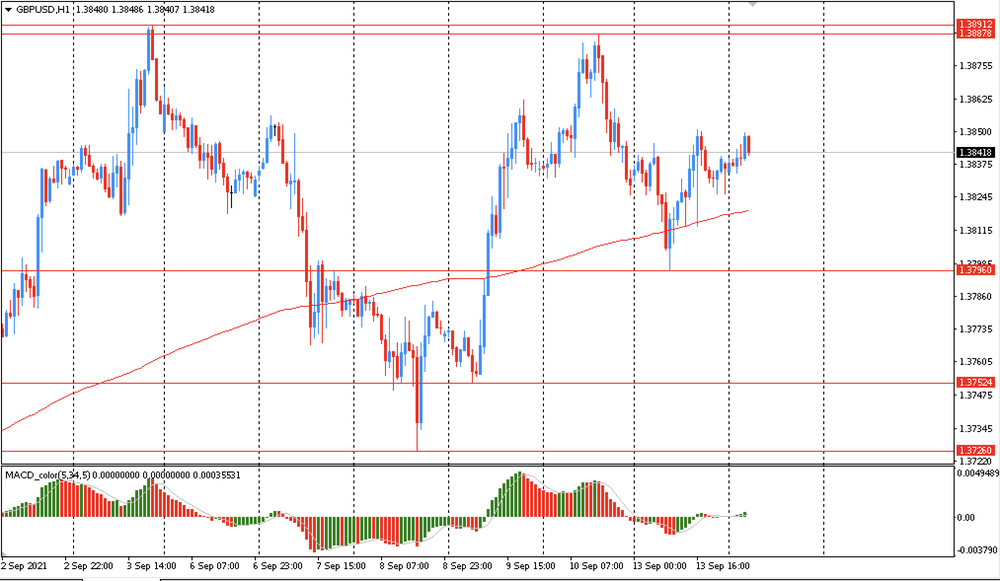Screen dimensions: 1000x581
Task: Click the chart shift marker triangle at top
Action: coord(753,4)
